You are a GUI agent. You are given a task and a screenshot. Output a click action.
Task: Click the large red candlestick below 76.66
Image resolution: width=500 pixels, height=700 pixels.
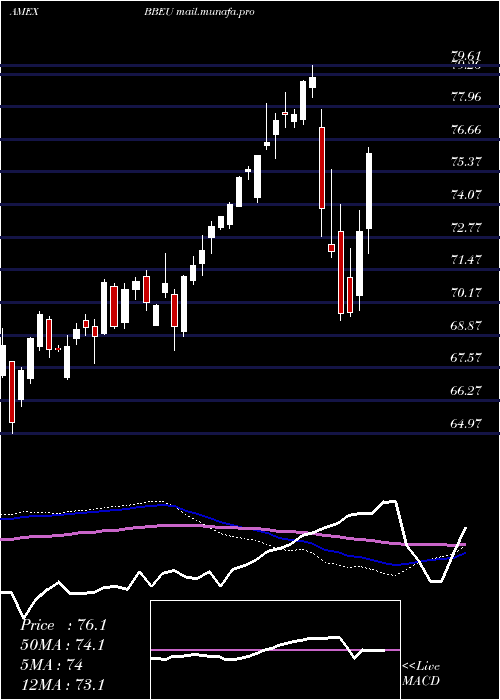click(321, 168)
